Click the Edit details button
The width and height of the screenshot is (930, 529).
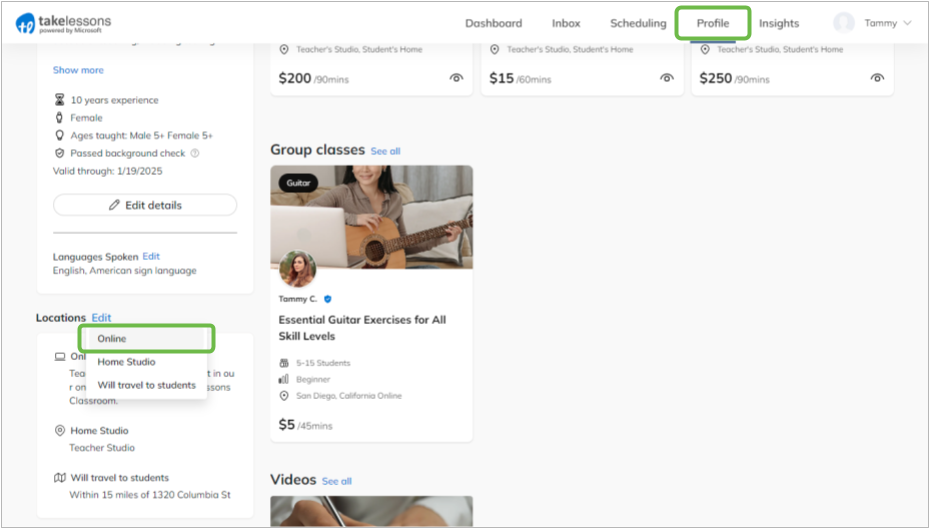pyautogui.click(x=145, y=205)
